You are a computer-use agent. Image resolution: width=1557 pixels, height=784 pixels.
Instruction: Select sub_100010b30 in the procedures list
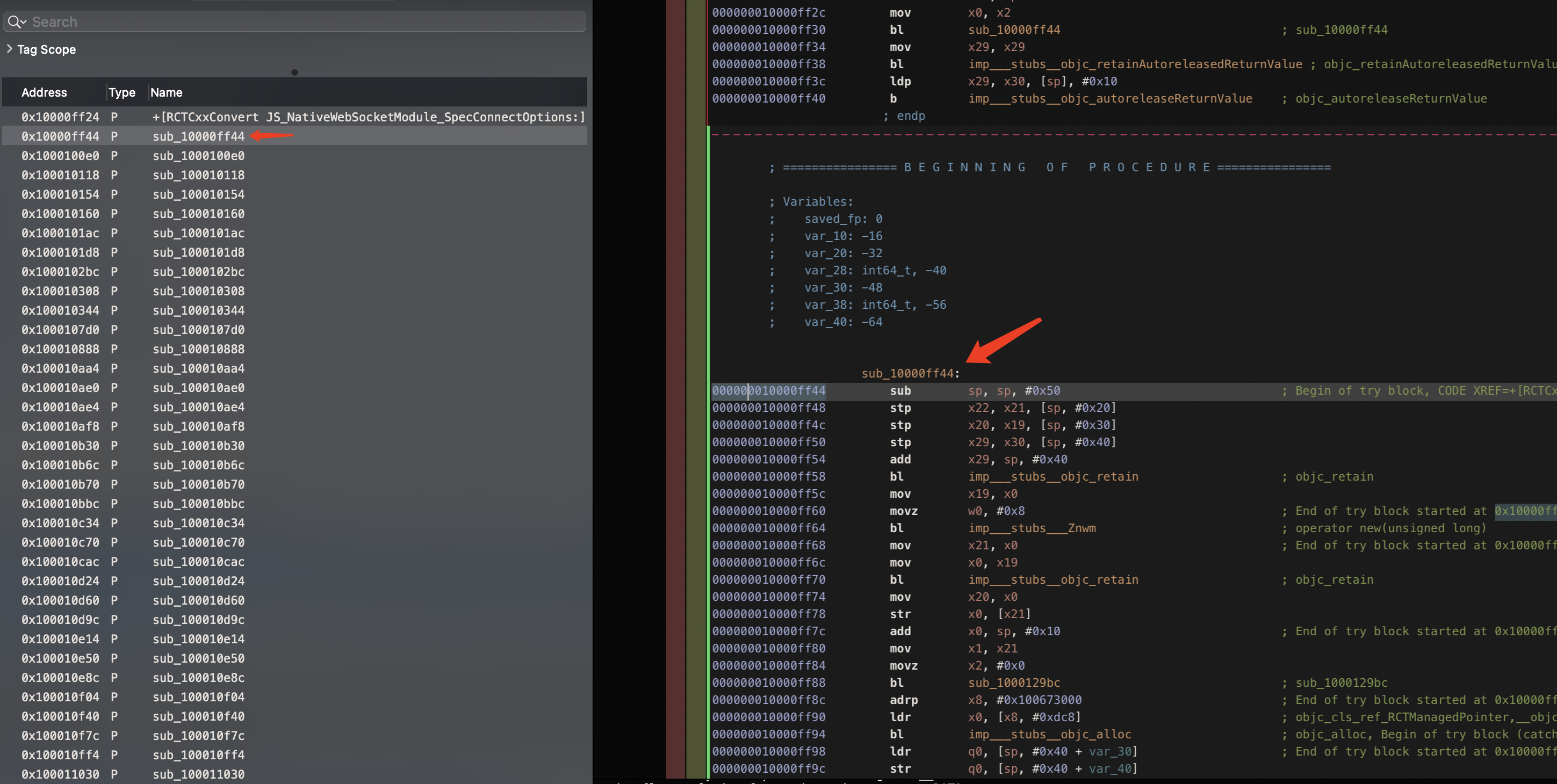click(x=294, y=445)
